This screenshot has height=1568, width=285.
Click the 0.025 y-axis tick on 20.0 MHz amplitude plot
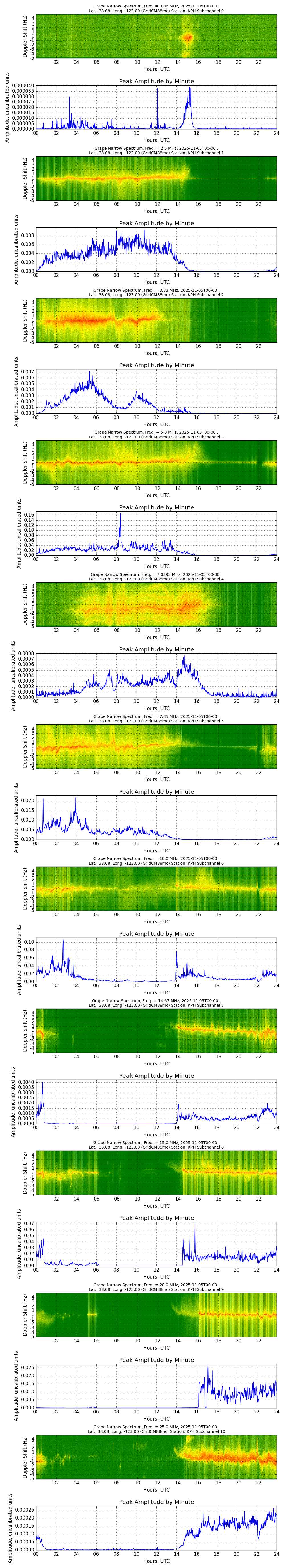[x=26, y=1367]
